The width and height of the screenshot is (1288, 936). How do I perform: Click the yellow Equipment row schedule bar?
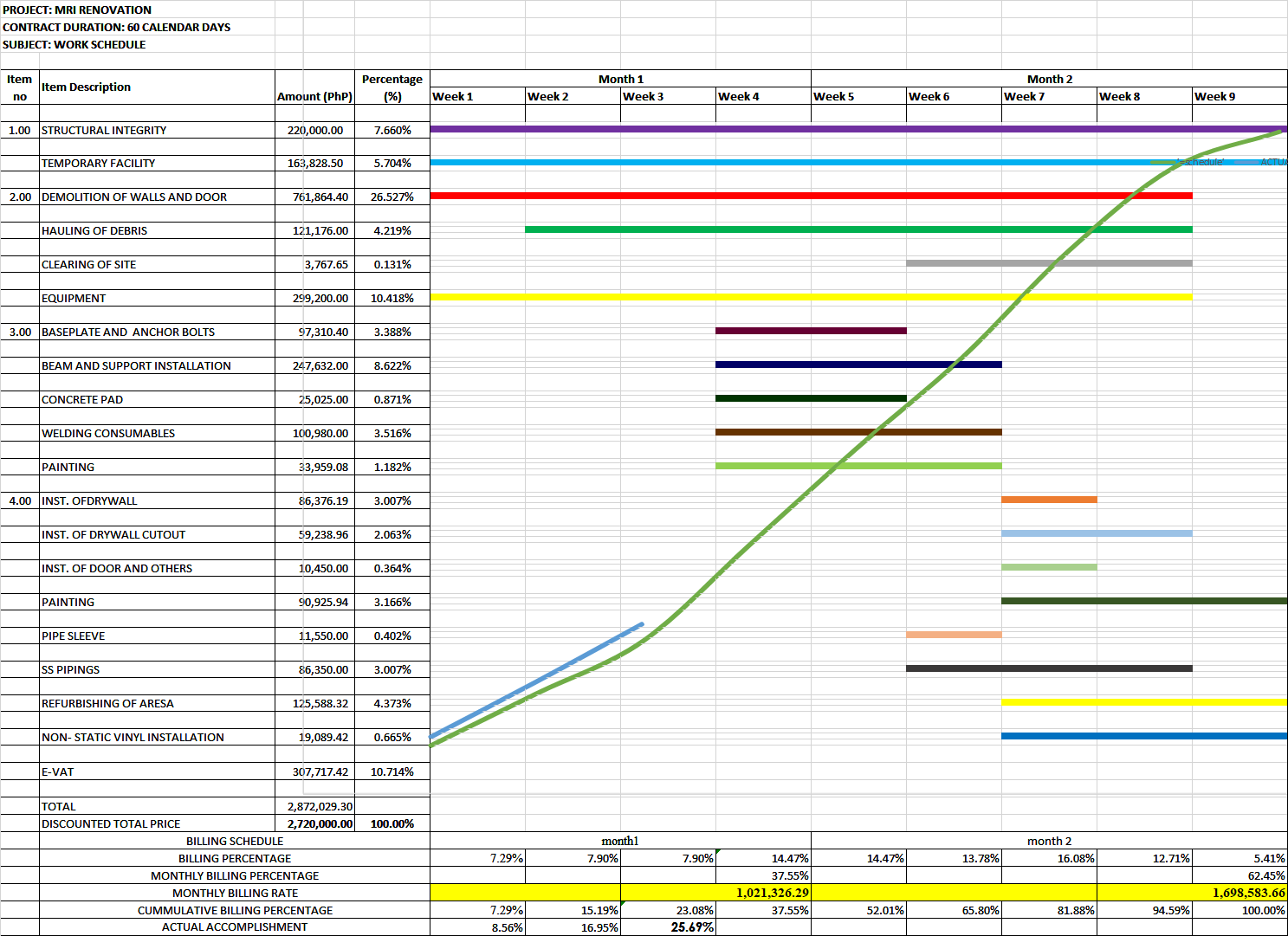811,297
